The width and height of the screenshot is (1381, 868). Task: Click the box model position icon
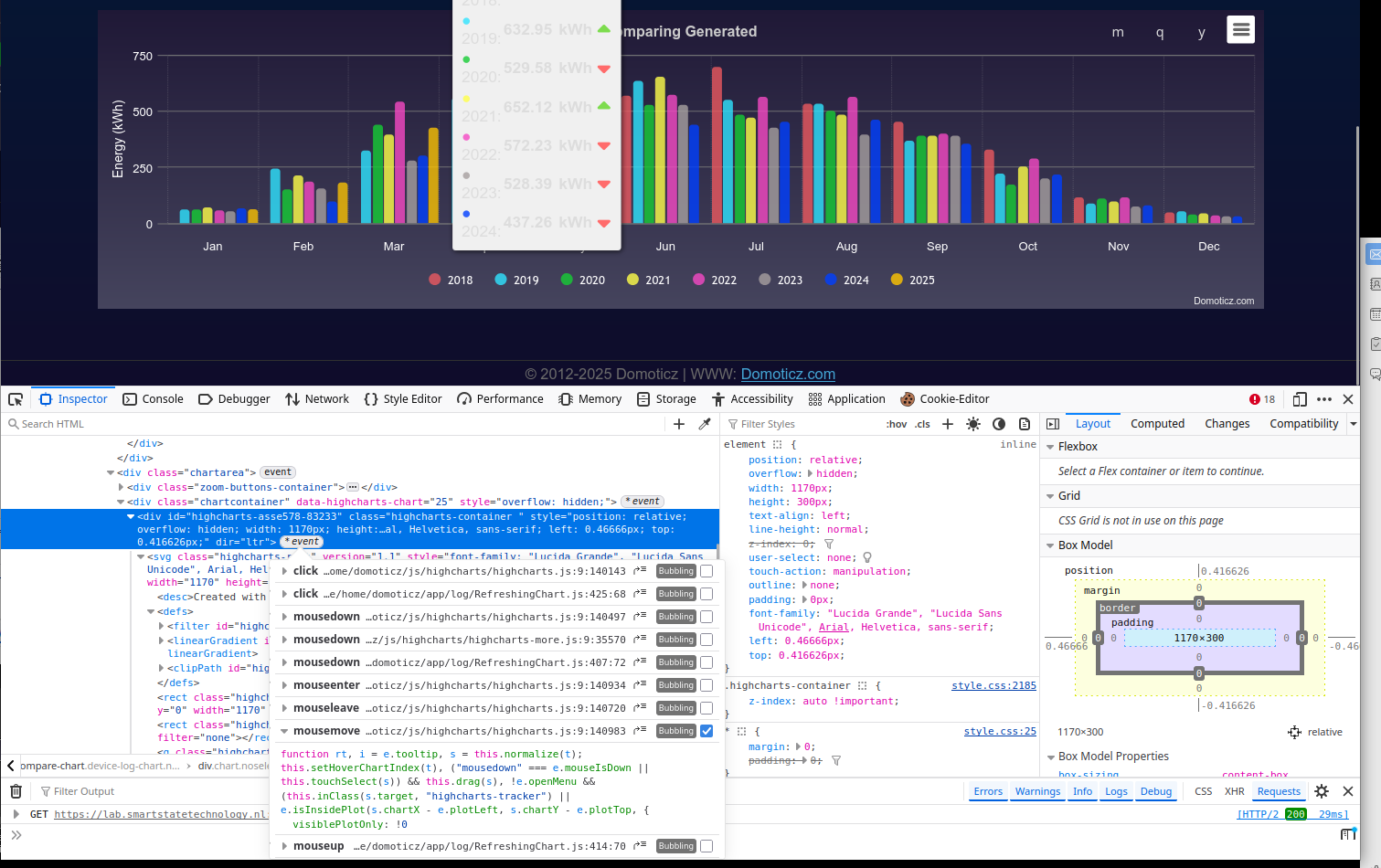(1294, 732)
